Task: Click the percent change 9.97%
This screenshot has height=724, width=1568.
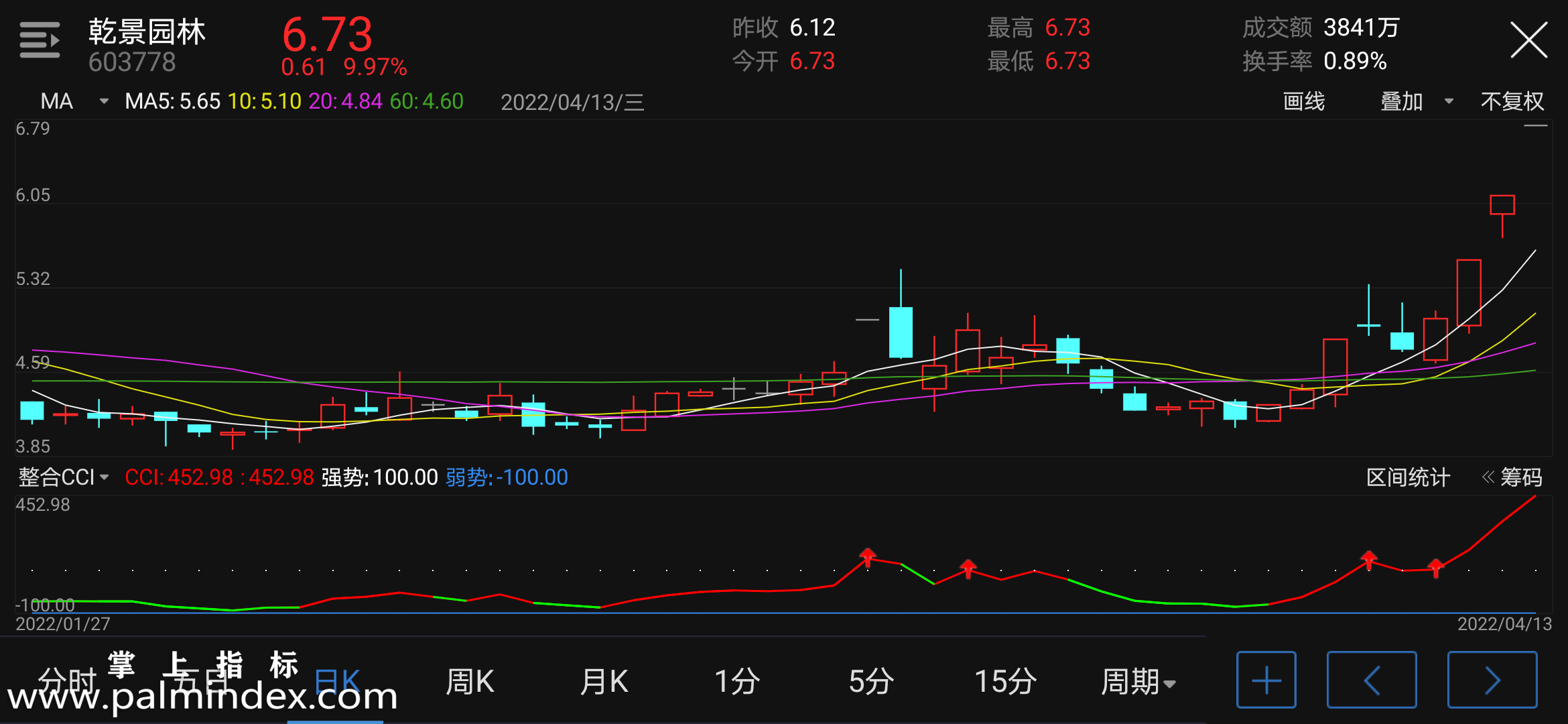Action: (x=375, y=67)
